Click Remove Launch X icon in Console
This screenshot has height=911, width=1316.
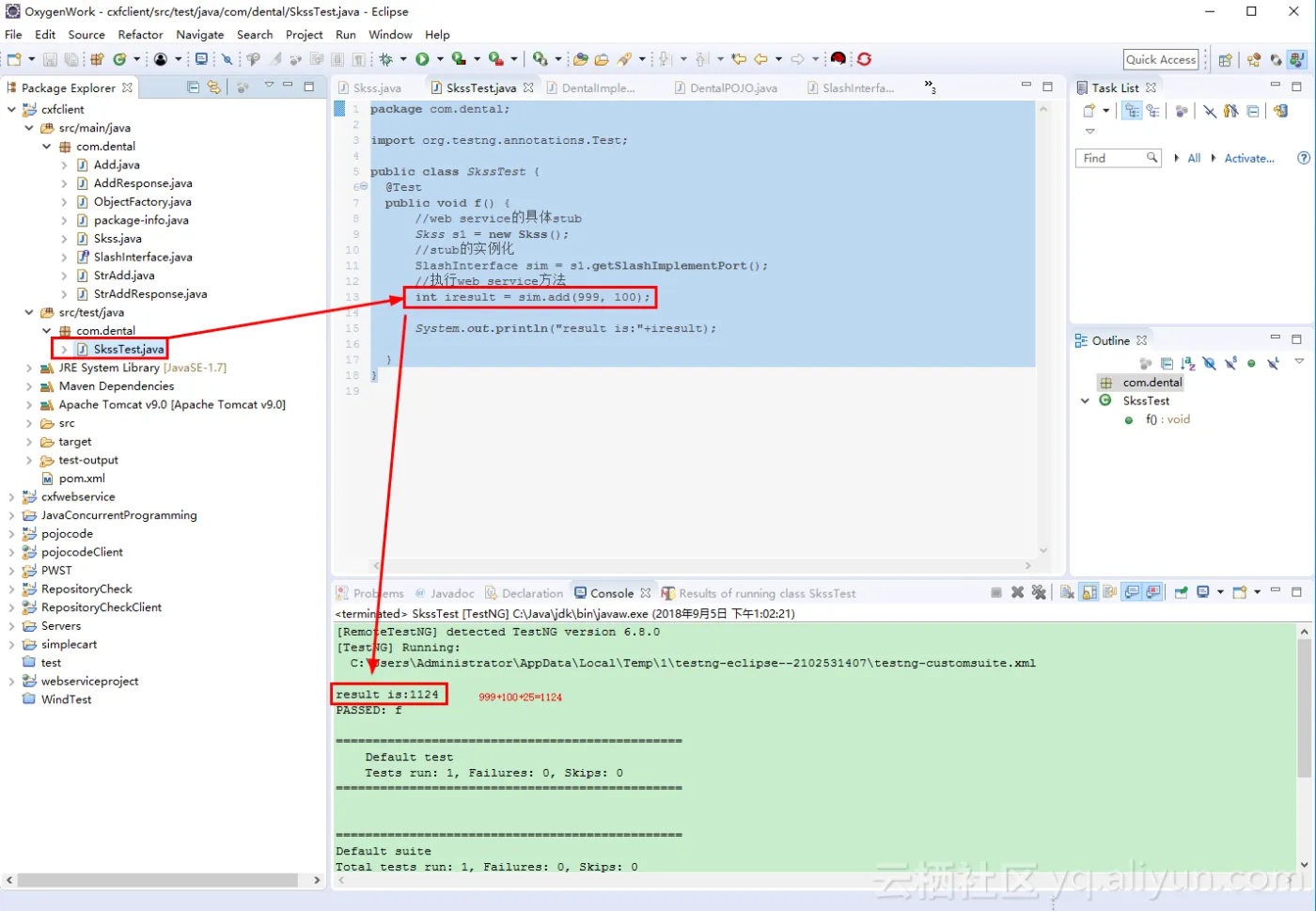1017,592
